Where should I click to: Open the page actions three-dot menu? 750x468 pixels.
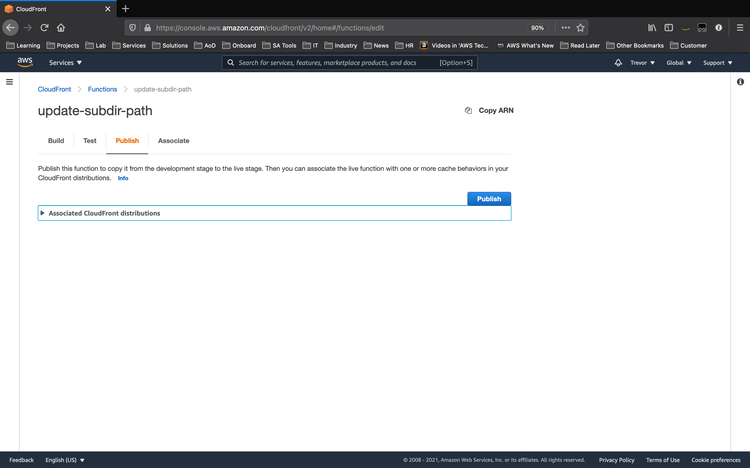pyautogui.click(x=565, y=28)
